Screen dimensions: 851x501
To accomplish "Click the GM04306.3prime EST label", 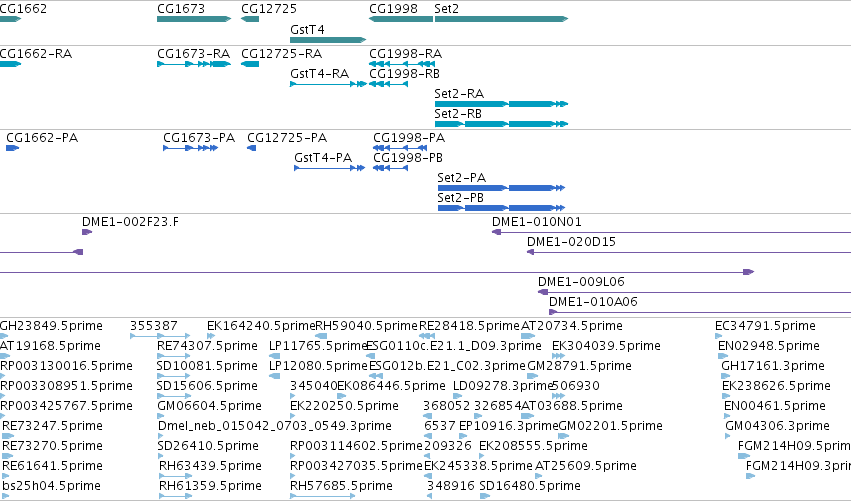I will click(777, 427).
